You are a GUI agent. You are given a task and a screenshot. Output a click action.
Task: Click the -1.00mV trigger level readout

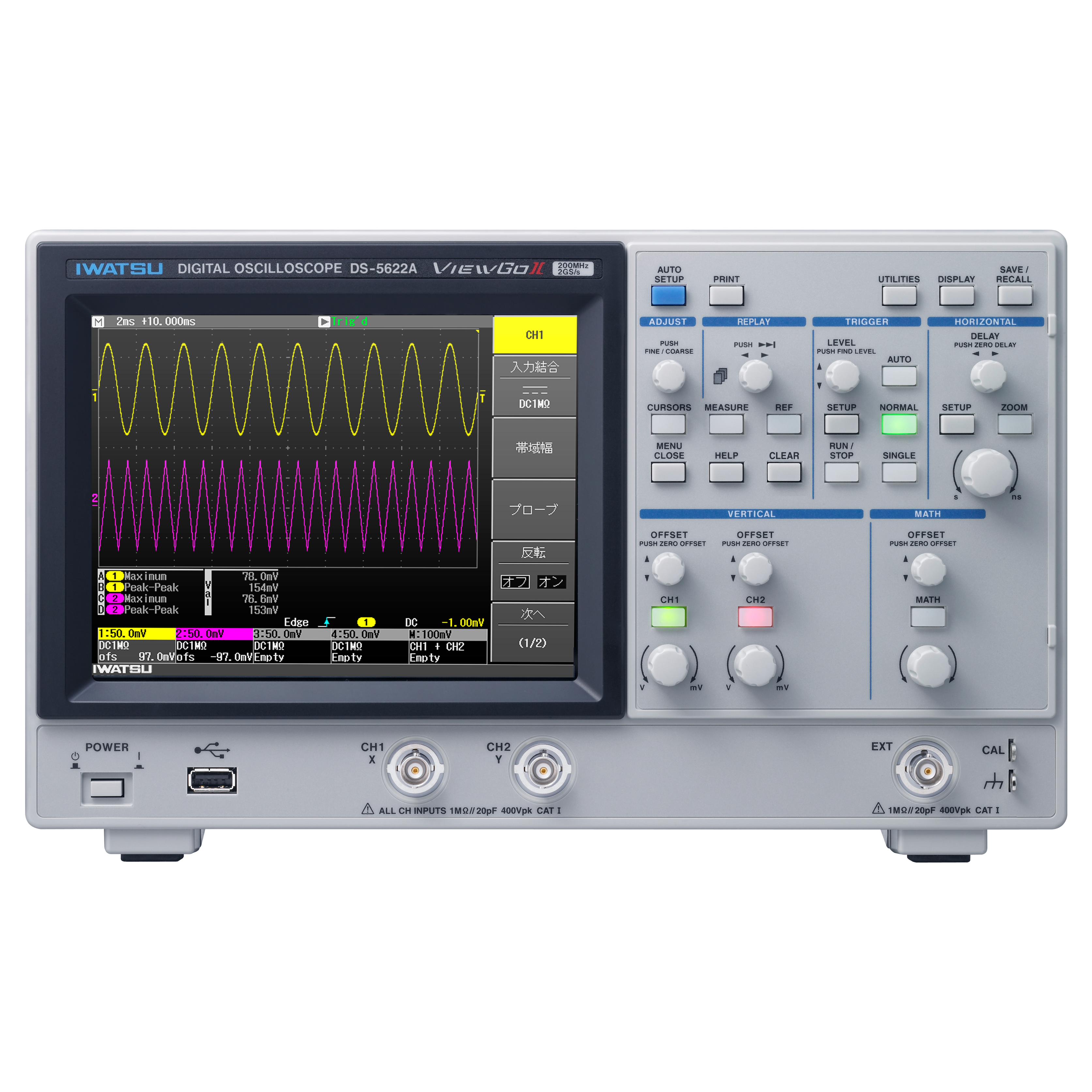point(462,622)
